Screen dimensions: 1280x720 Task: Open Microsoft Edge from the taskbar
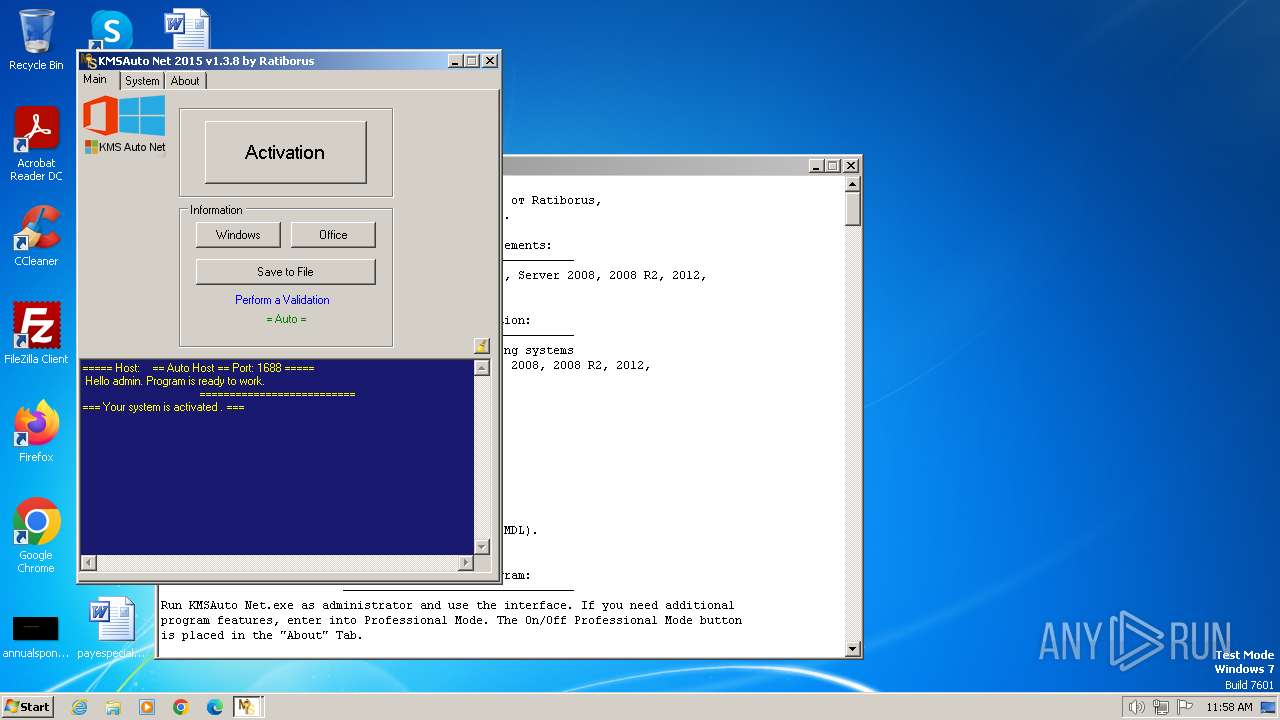[215, 707]
